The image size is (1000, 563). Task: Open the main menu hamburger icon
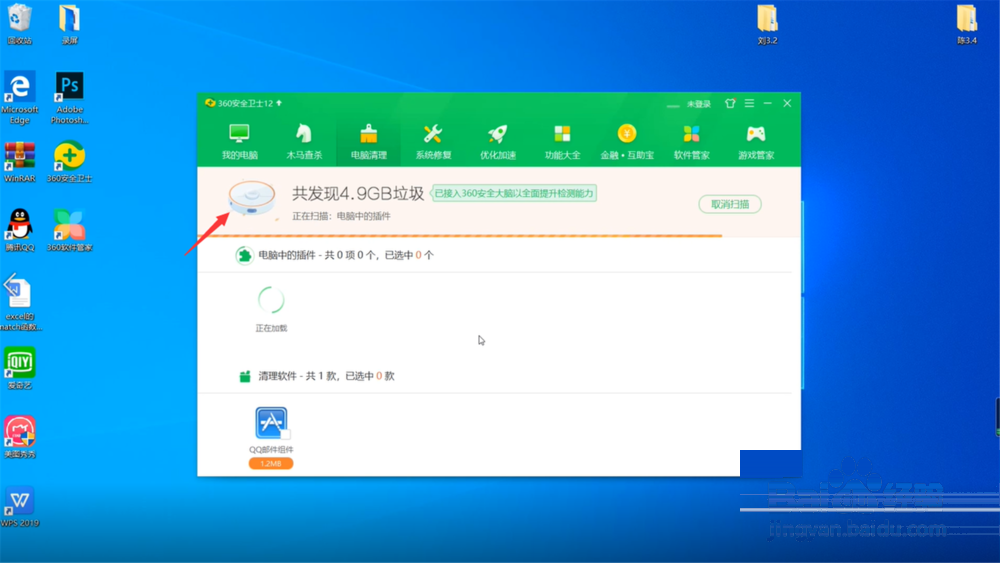click(x=749, y=103)
